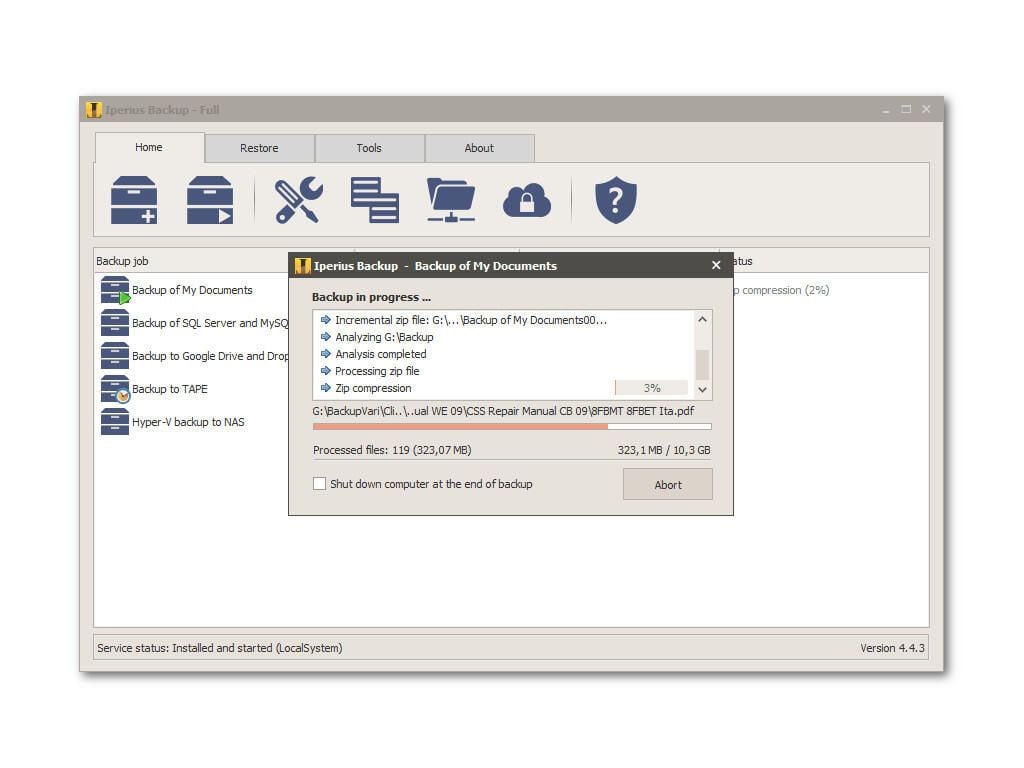1024x768 pixels.
Task: Close the backup progress dialog
Action: tap(716, 265)
